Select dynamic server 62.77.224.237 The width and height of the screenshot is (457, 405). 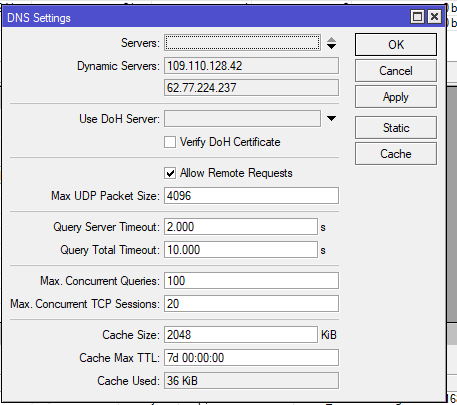pyautogui.click(x=251, y=88)
